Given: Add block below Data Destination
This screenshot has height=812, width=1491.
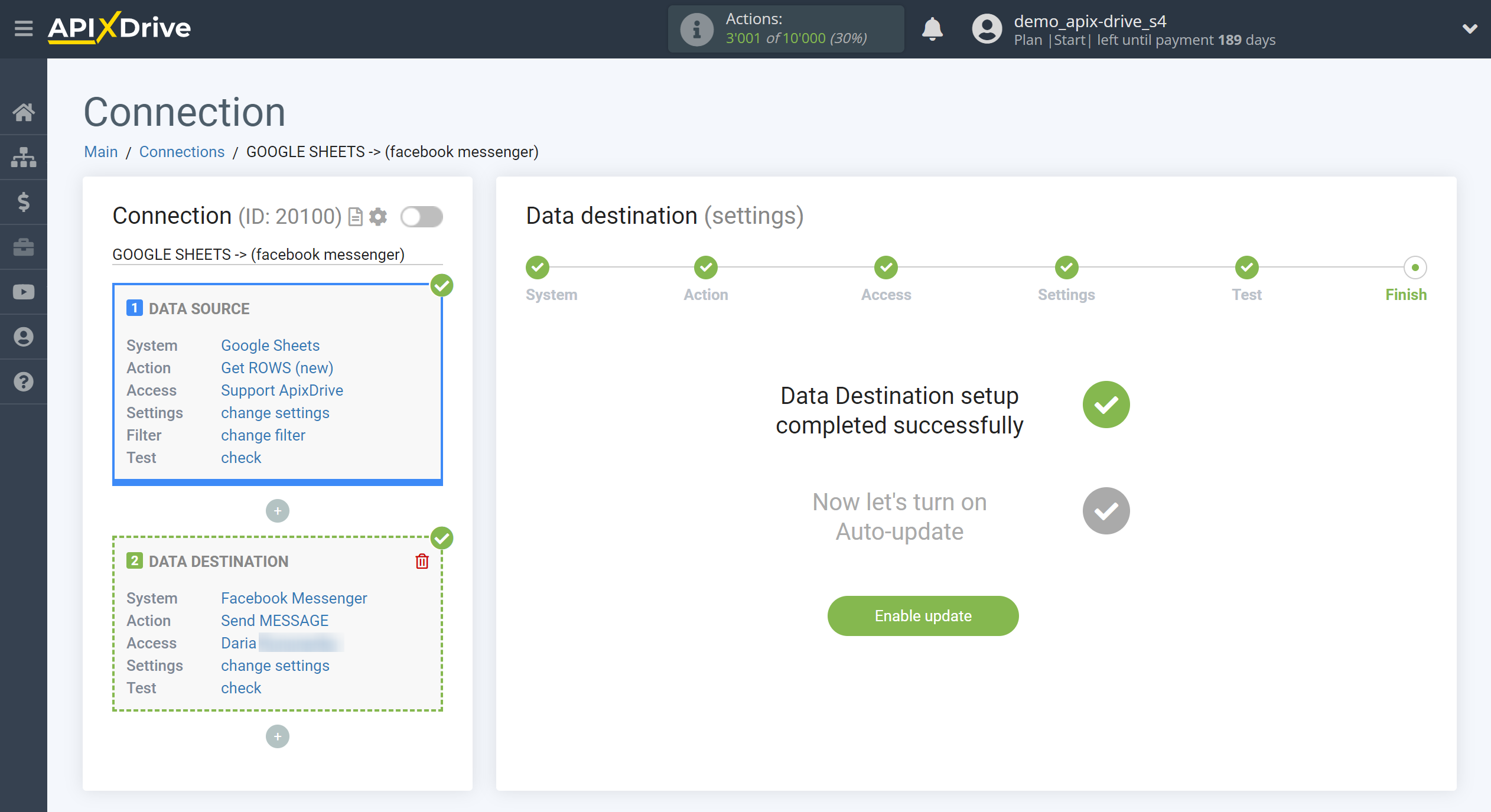Looking at the screenshot, I should pos(278,736).
